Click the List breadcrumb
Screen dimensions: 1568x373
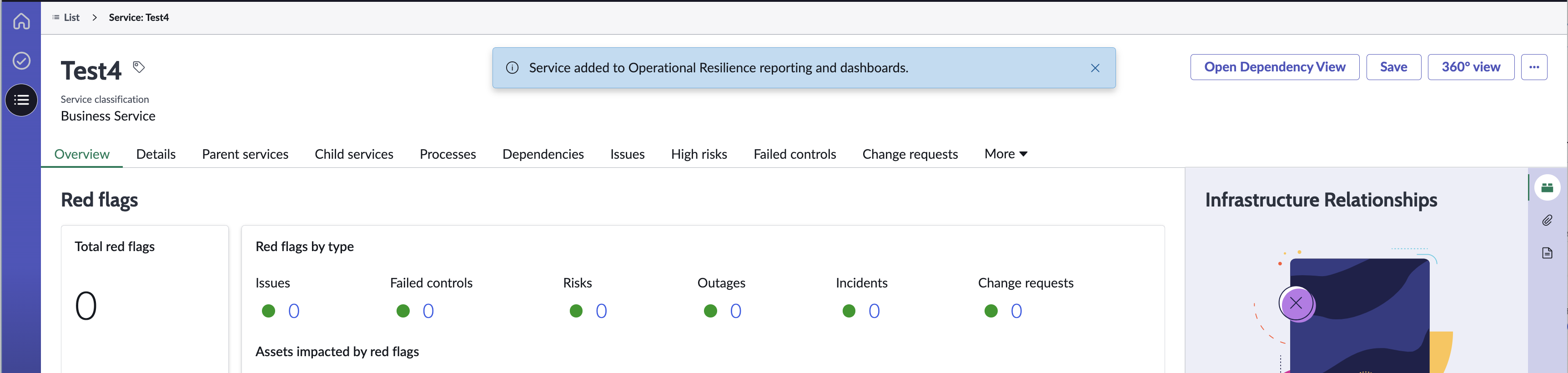click(66, 18)
